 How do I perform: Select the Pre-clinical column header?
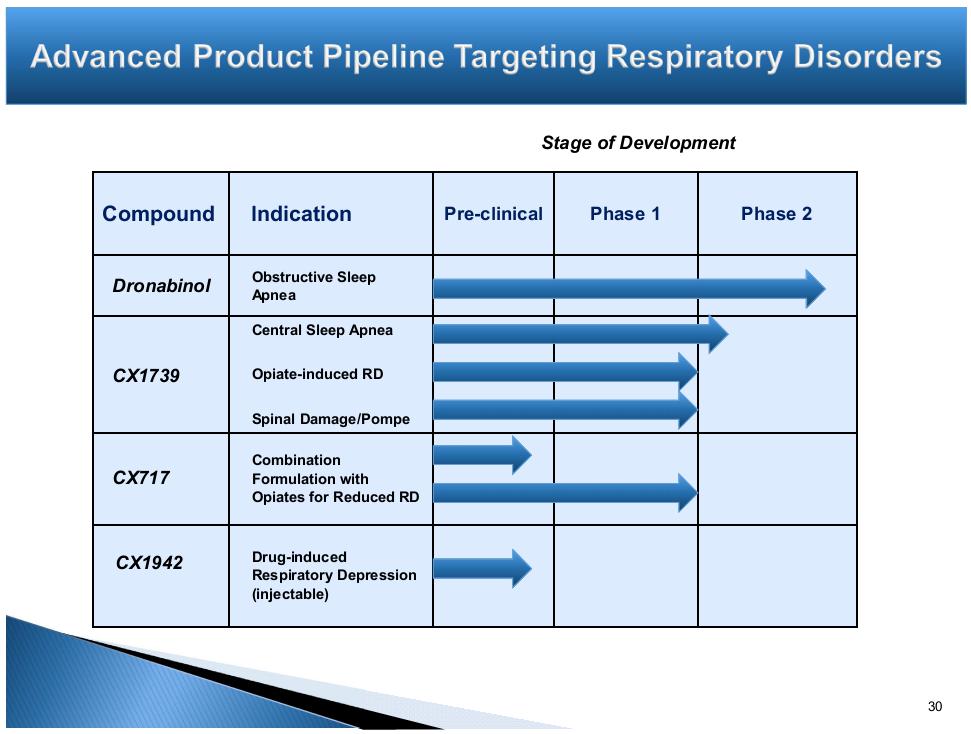point(493,214)
